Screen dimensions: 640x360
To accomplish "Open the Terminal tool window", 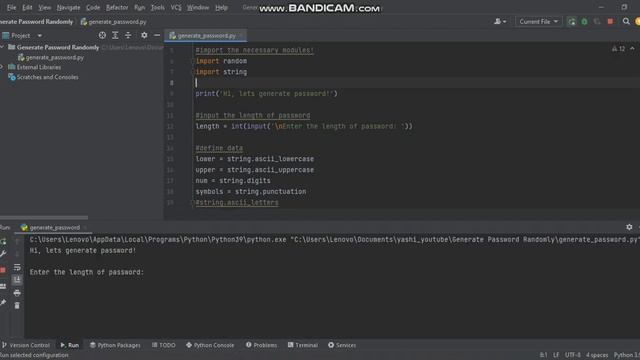I will (x=302, y=345).
